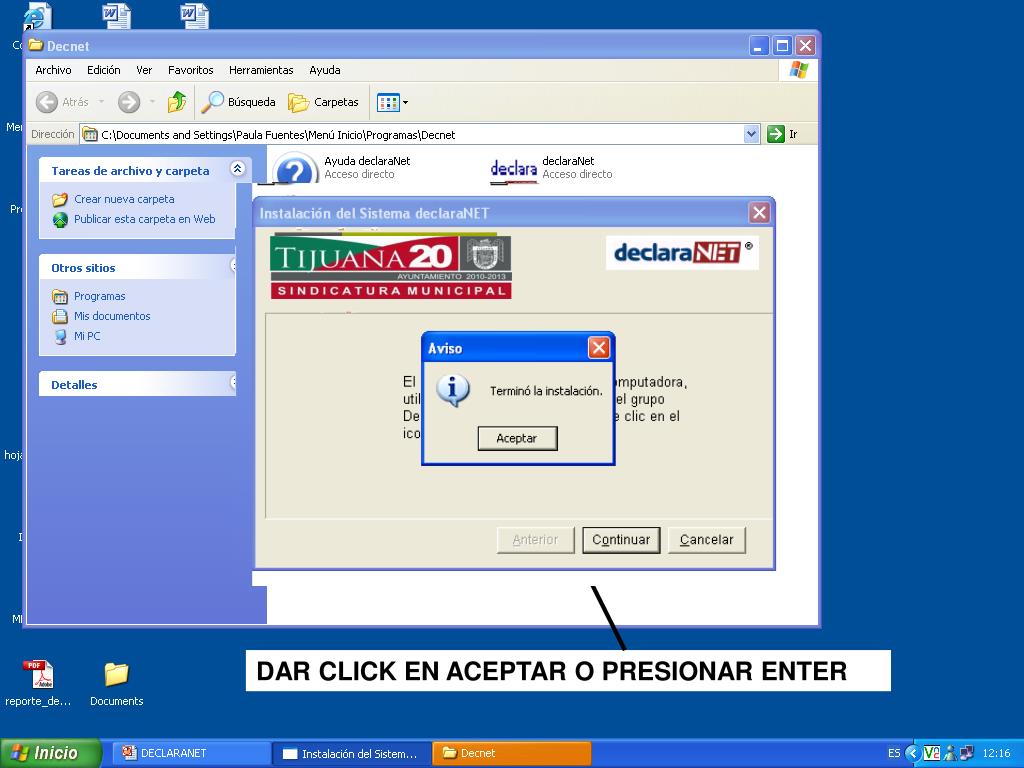The height and width of the screenshot is (768, 1024).
Task: Click the Programas folder icon in sidebar
Action: [x=60, y=296]
